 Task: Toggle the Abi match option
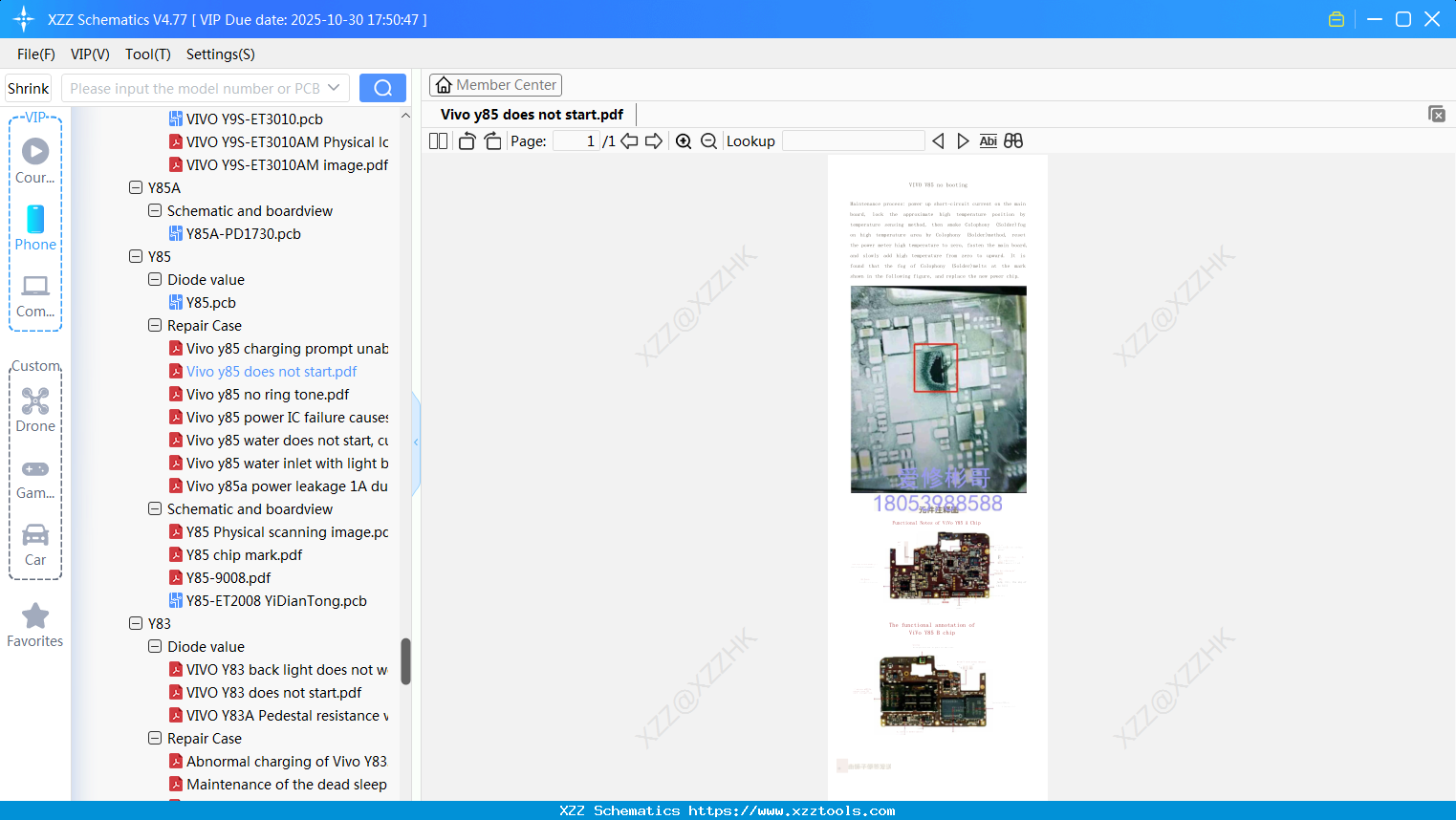[989, 141]
